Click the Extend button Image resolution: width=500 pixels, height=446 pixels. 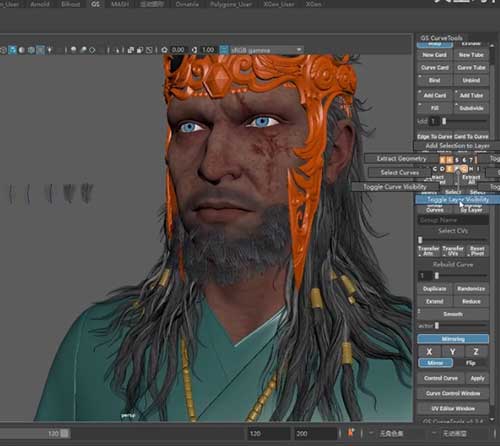coord(434,301)
